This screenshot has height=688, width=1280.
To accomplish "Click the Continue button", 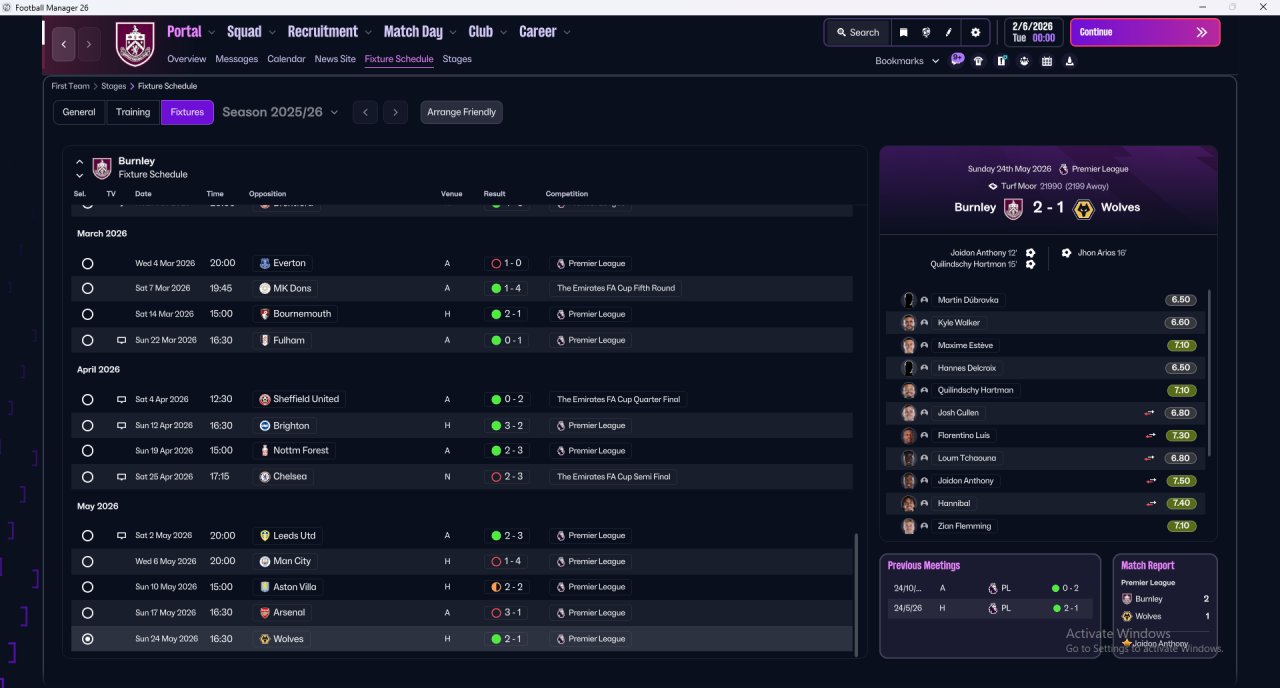I will [x=1145, y=32].
